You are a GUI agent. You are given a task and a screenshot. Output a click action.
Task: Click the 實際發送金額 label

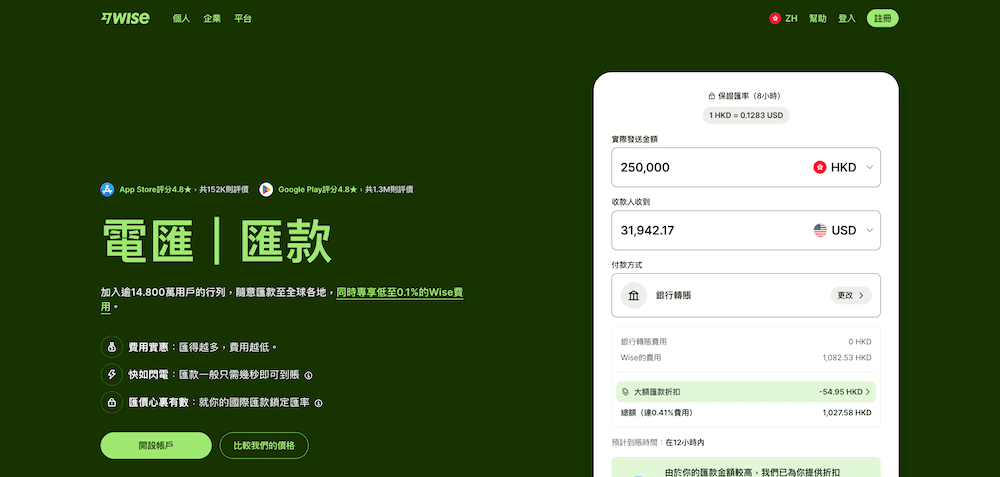pos(634,138)
